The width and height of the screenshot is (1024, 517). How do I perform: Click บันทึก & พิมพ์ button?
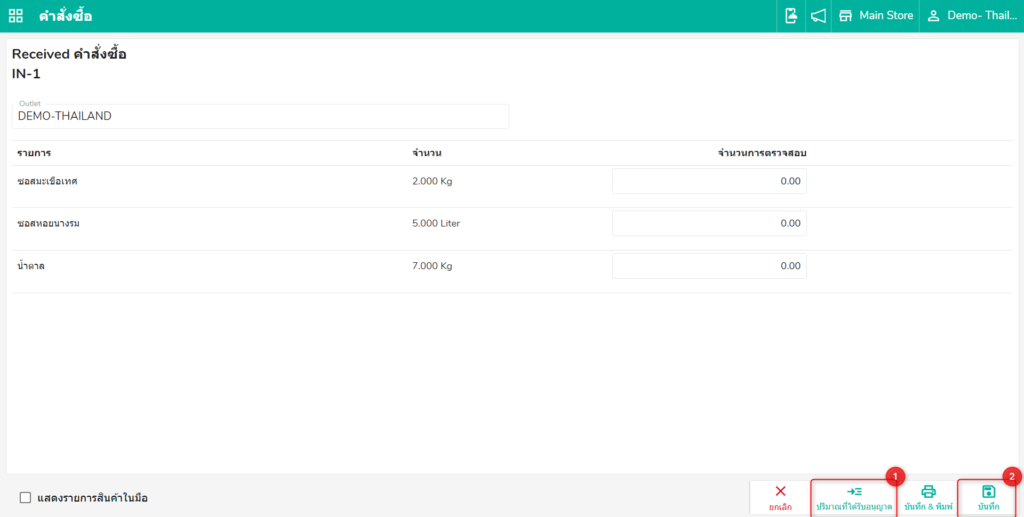coord(928,498)
